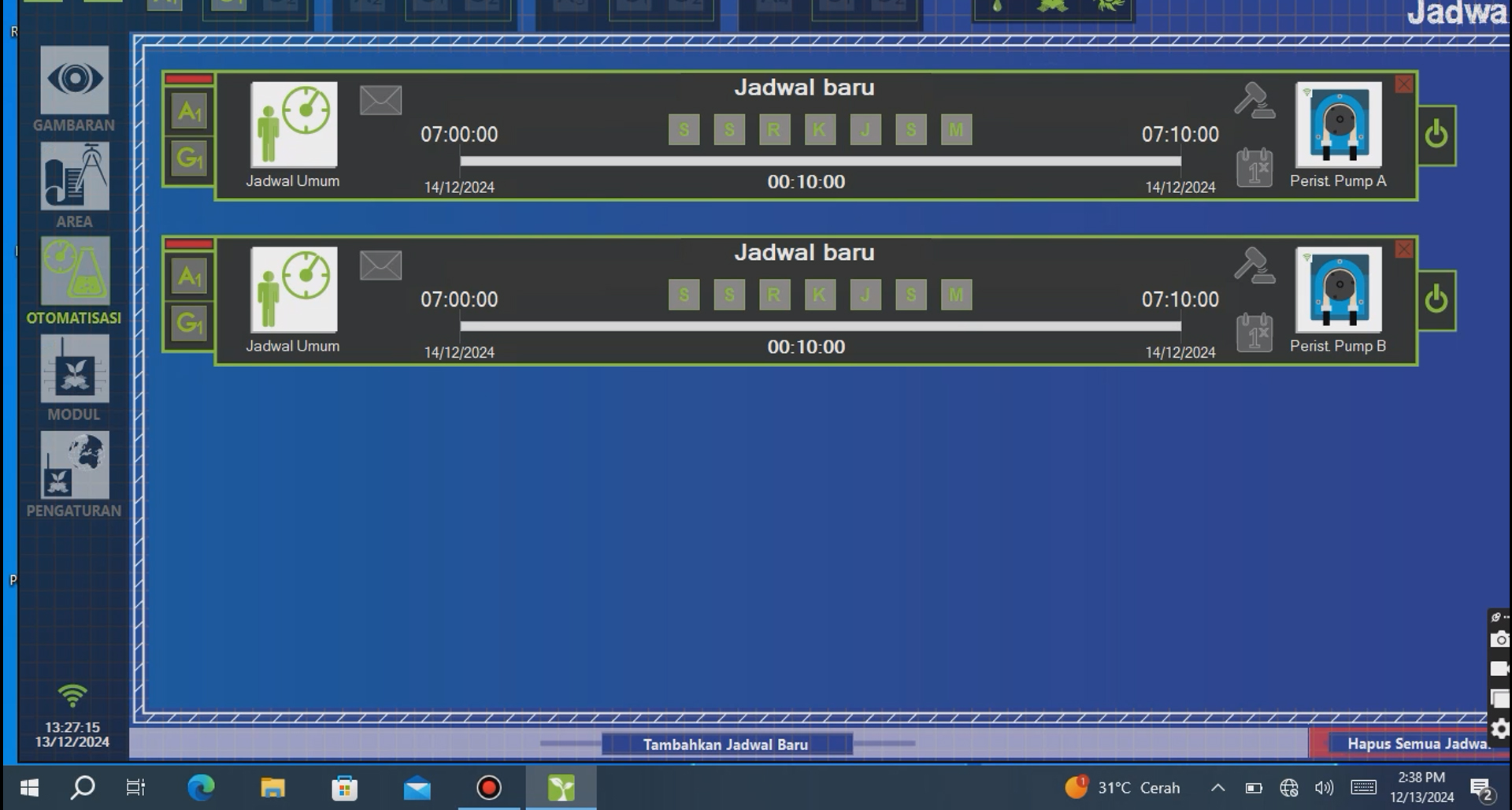
Task: Click gavel rule icon in second schedule
Action: [1254, 266]
